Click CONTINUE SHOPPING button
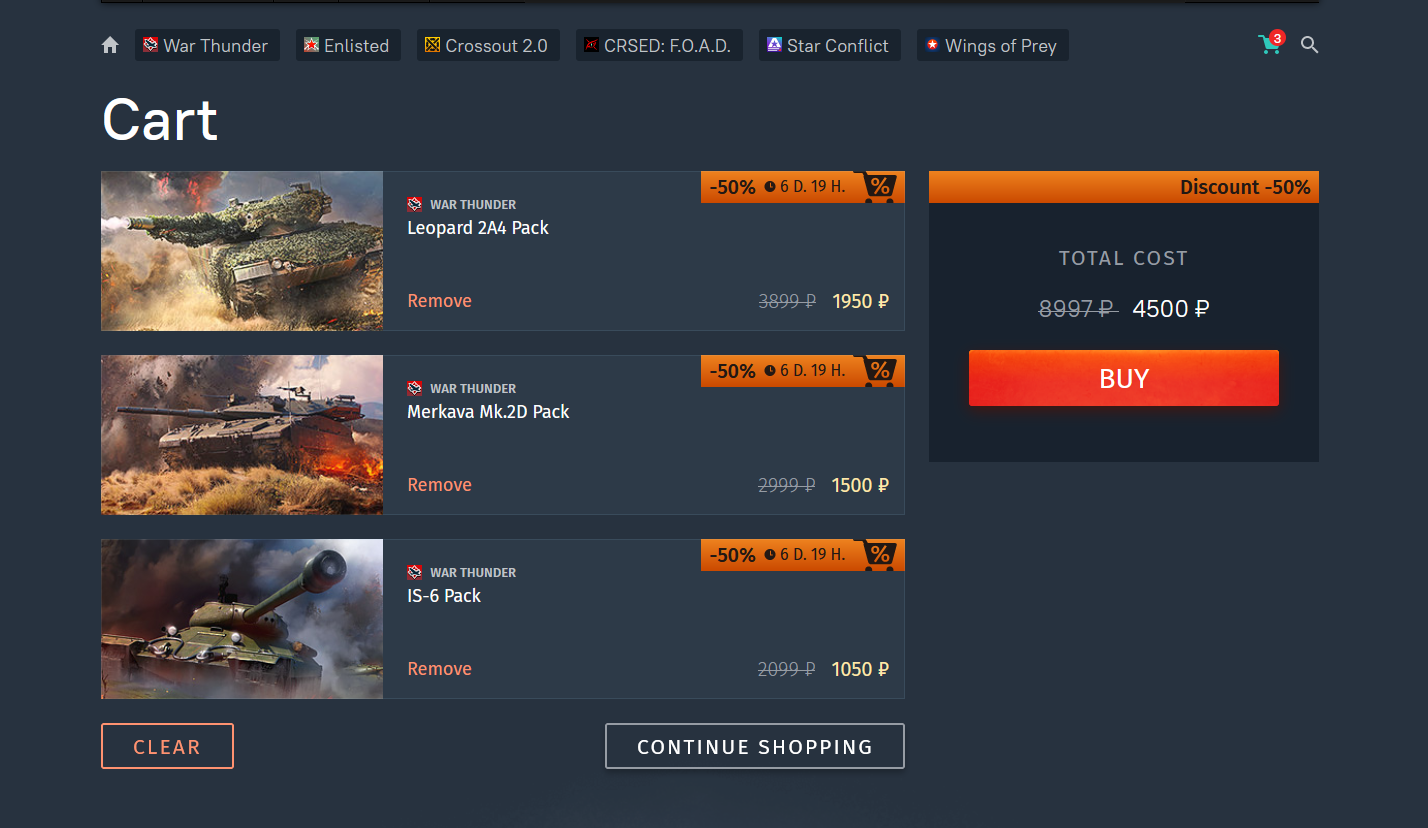The width and height of the screenshot is (1428, 828). click(754, 746)
